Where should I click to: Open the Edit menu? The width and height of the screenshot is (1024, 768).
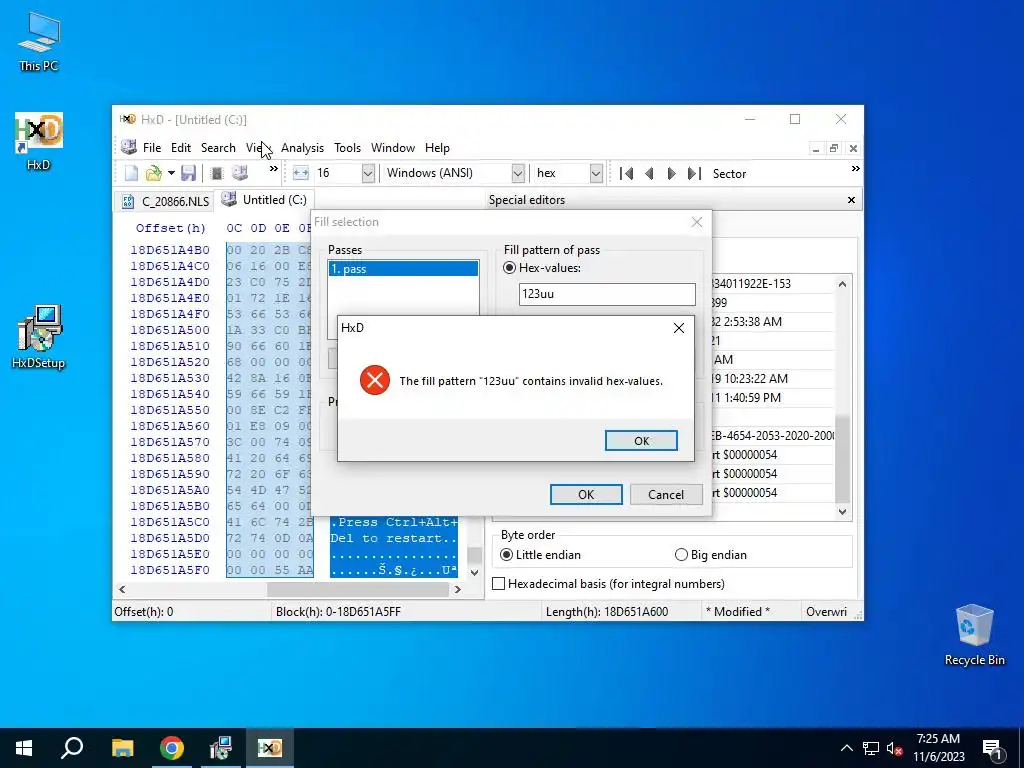click(x=181, y=148)
